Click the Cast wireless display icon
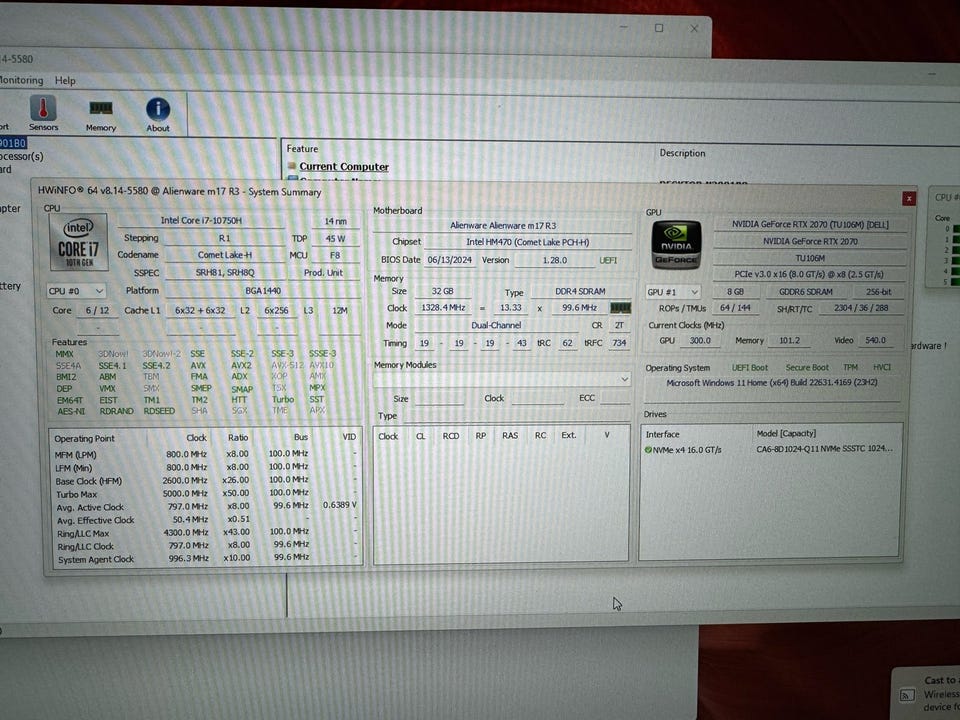 pyautogui.click(x=907, y=694)
